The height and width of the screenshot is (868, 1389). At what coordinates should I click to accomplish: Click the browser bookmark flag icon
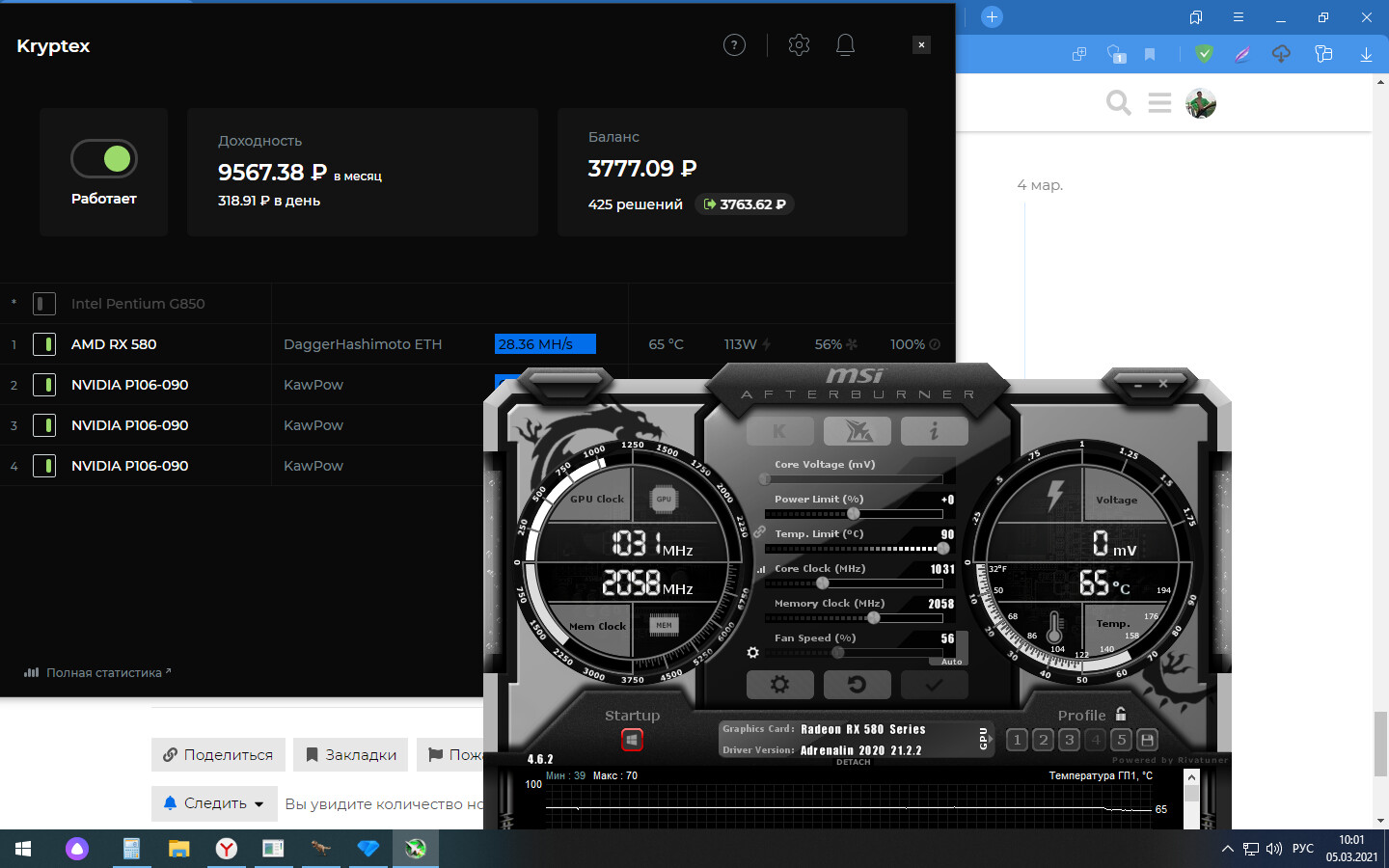pos(1150,55)
